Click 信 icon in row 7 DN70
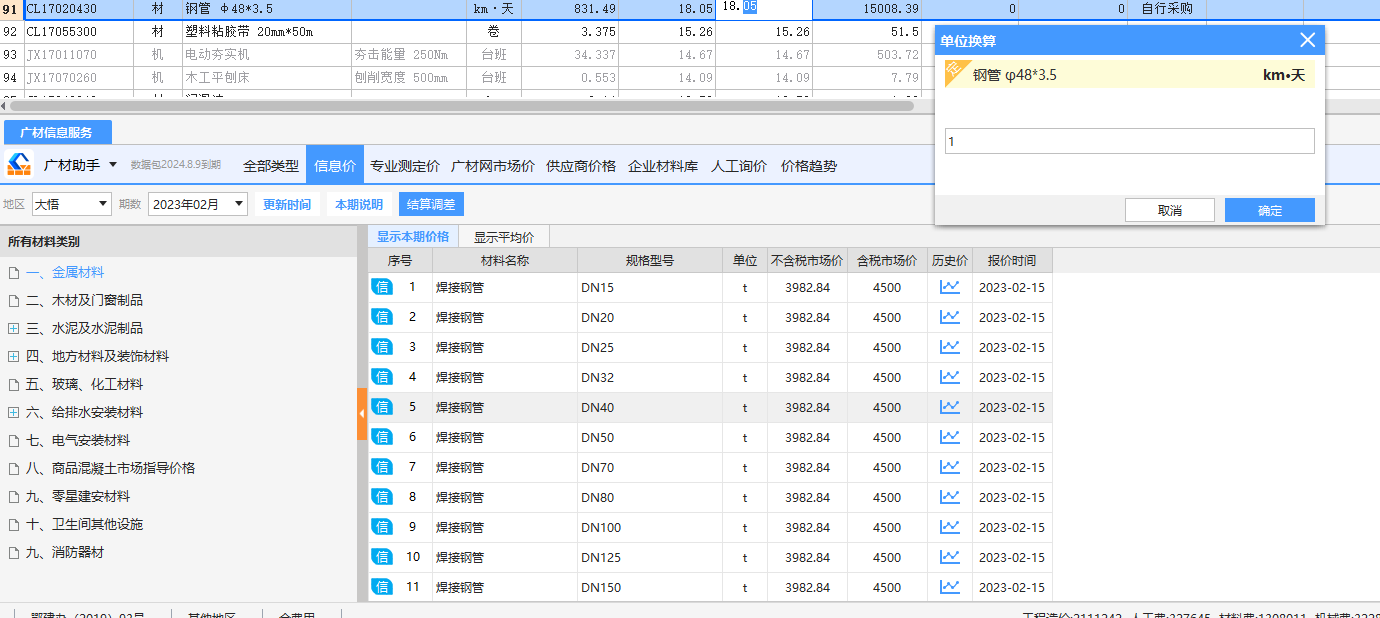 (x=382, y=467)
